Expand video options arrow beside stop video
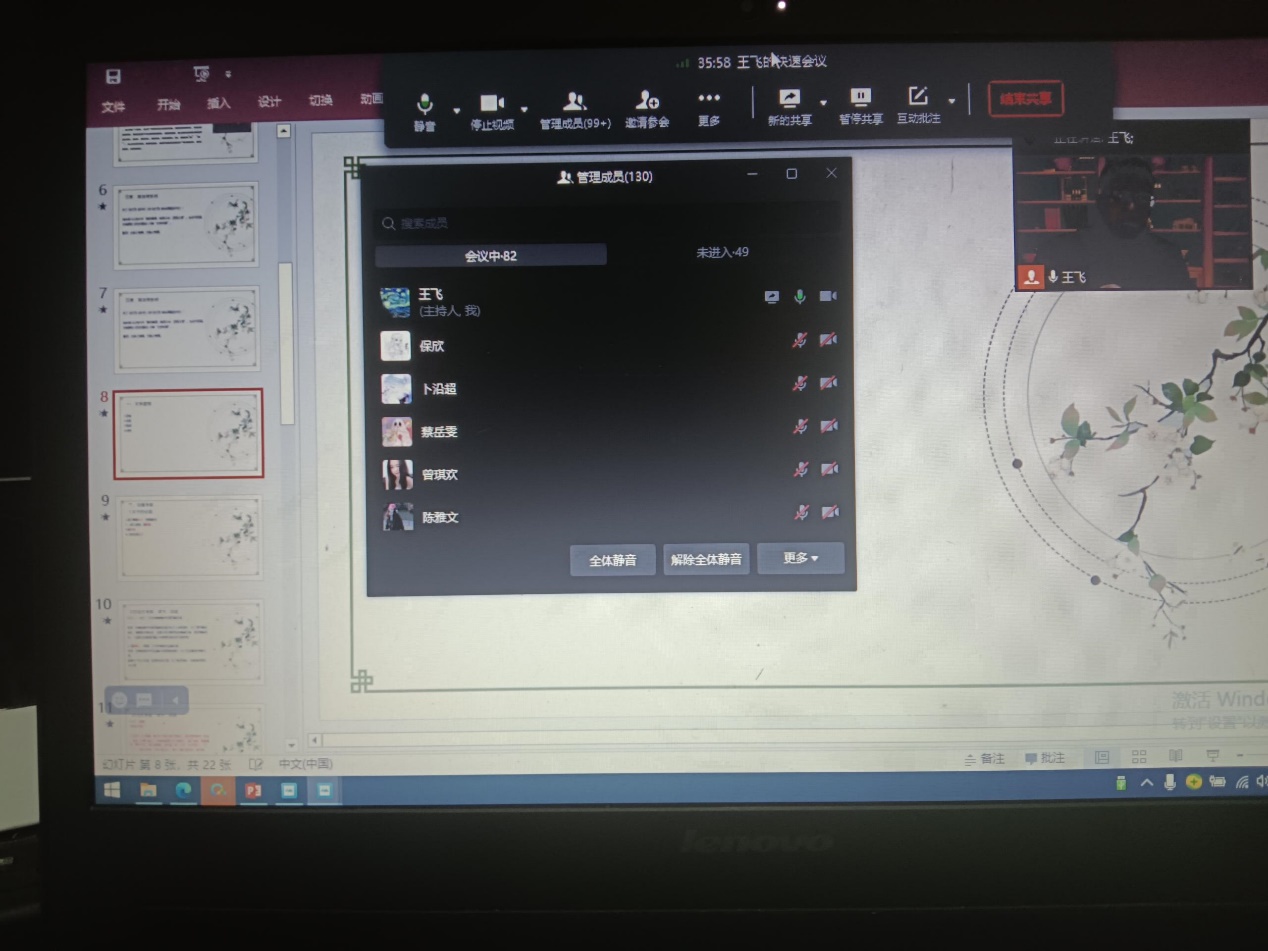Image resolution: width=1268 pixels, height=951 pixels. point(524,110)
